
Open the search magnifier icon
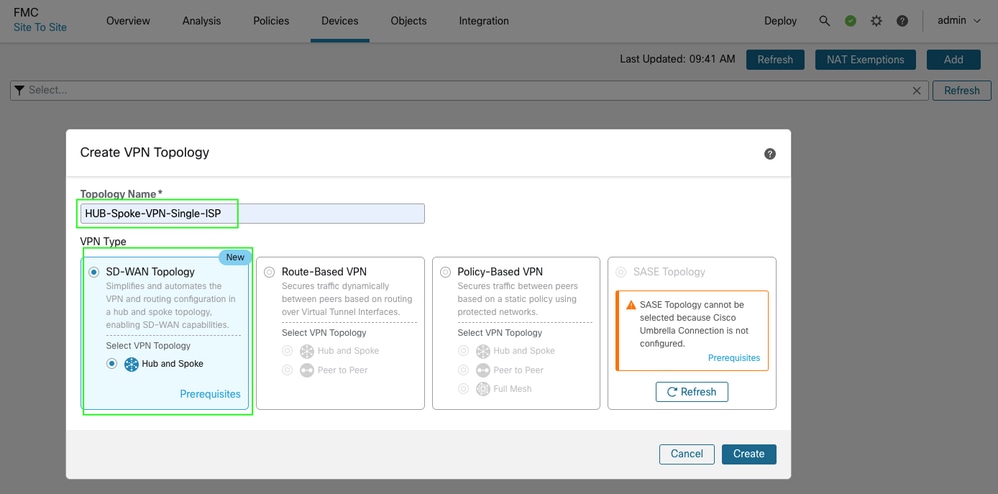pyautogui.click(x=824, y=21)
